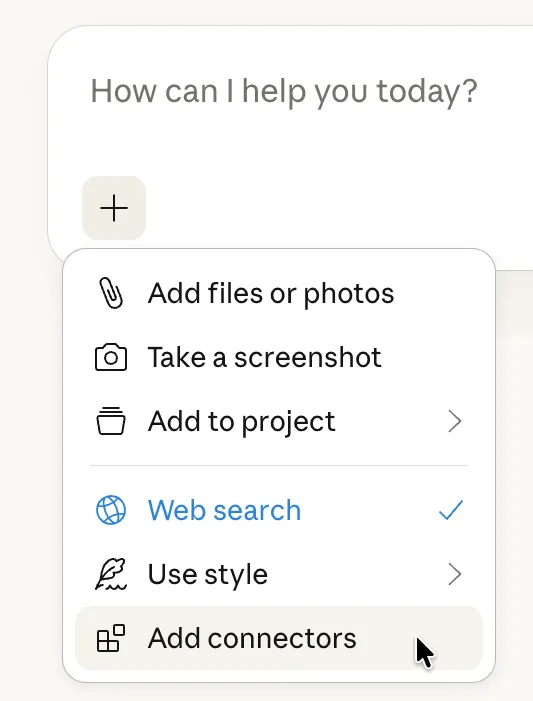Click the Web search label
The image size is (533, 701).
224,510
